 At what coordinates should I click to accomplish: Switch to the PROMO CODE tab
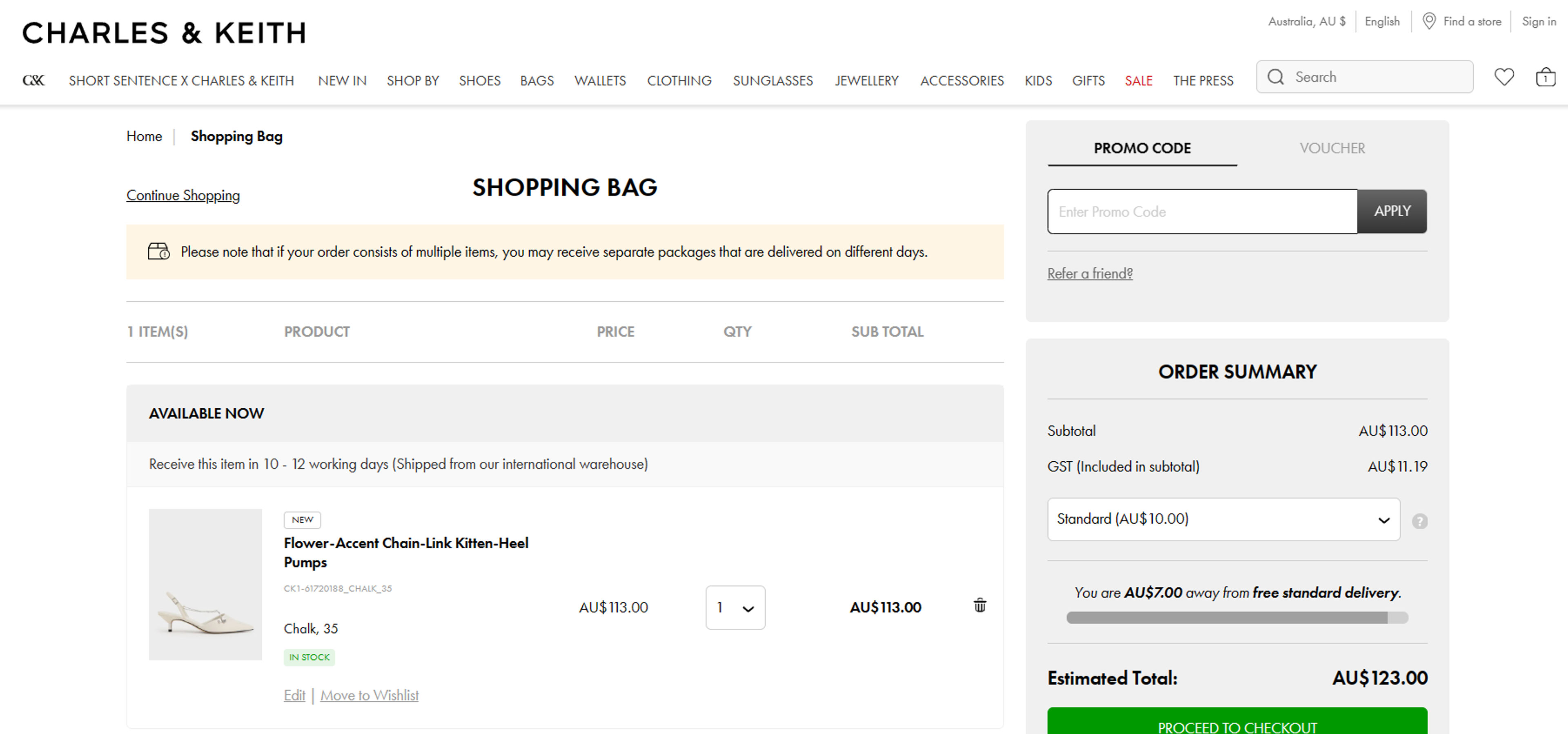(x=1142, y=148)
